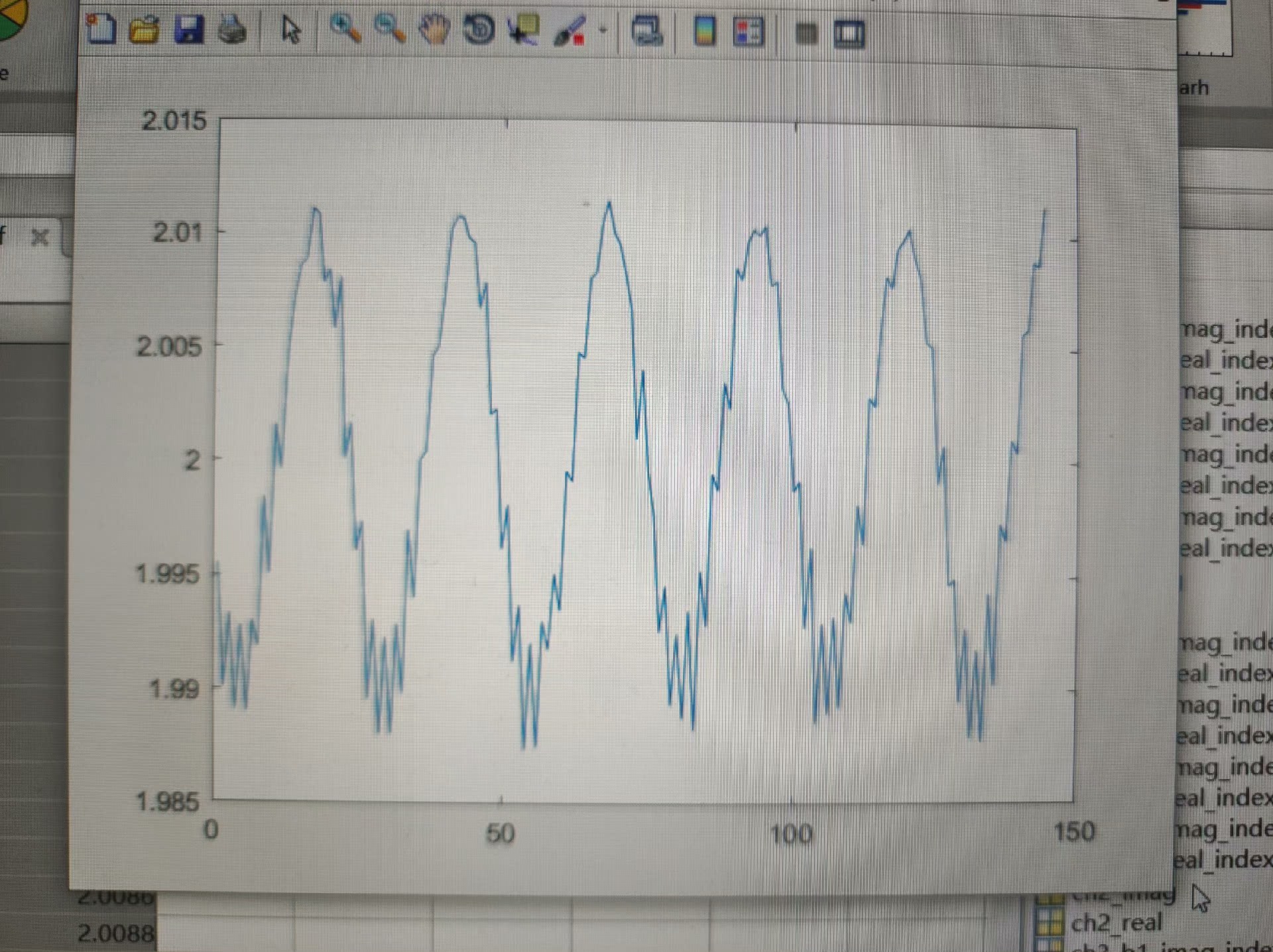Select the ch2_real variable in the workspace
Screen dimensions: 1273x952
(x=1116, y=923)
